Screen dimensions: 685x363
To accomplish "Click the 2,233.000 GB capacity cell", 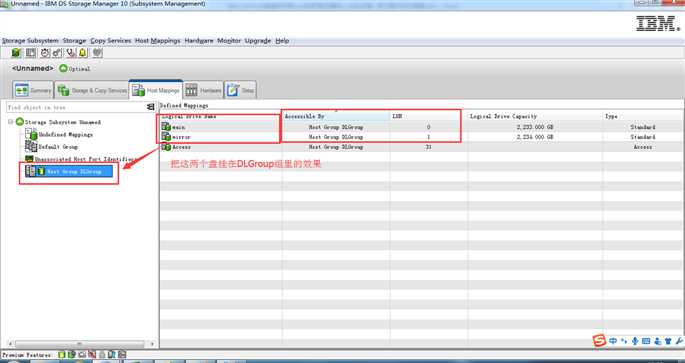I will coord(535,127).
